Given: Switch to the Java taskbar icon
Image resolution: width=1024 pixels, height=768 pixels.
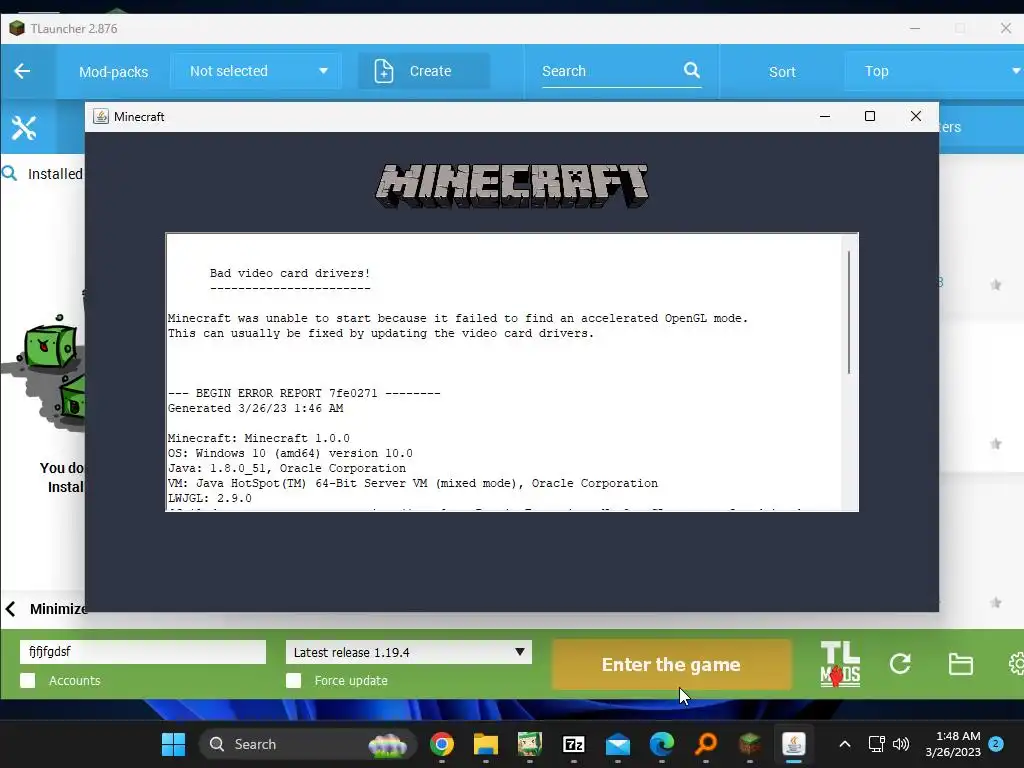Looking at the screenshot, I should 793,744.
